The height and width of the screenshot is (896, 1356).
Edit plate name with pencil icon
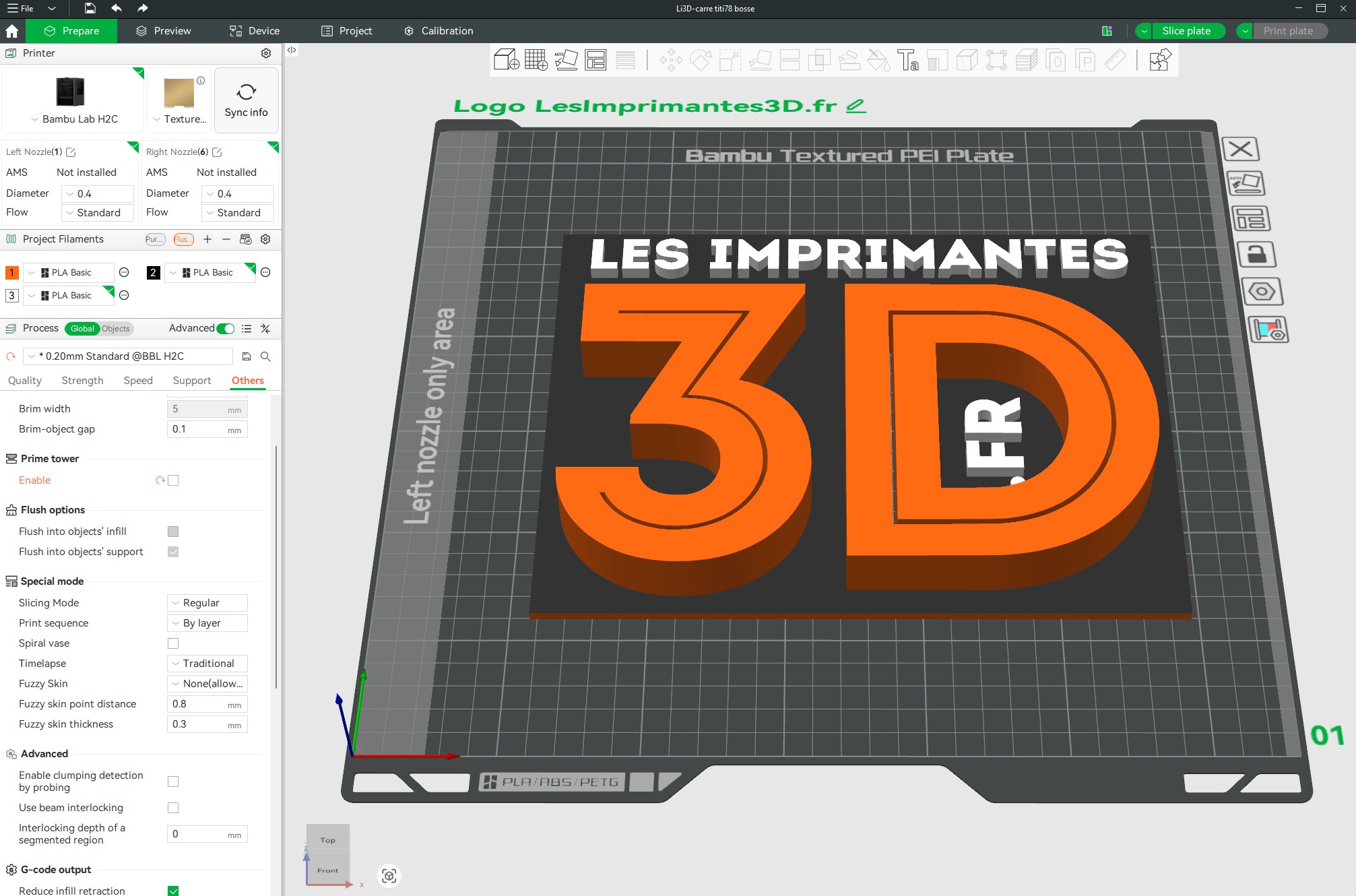855,106
